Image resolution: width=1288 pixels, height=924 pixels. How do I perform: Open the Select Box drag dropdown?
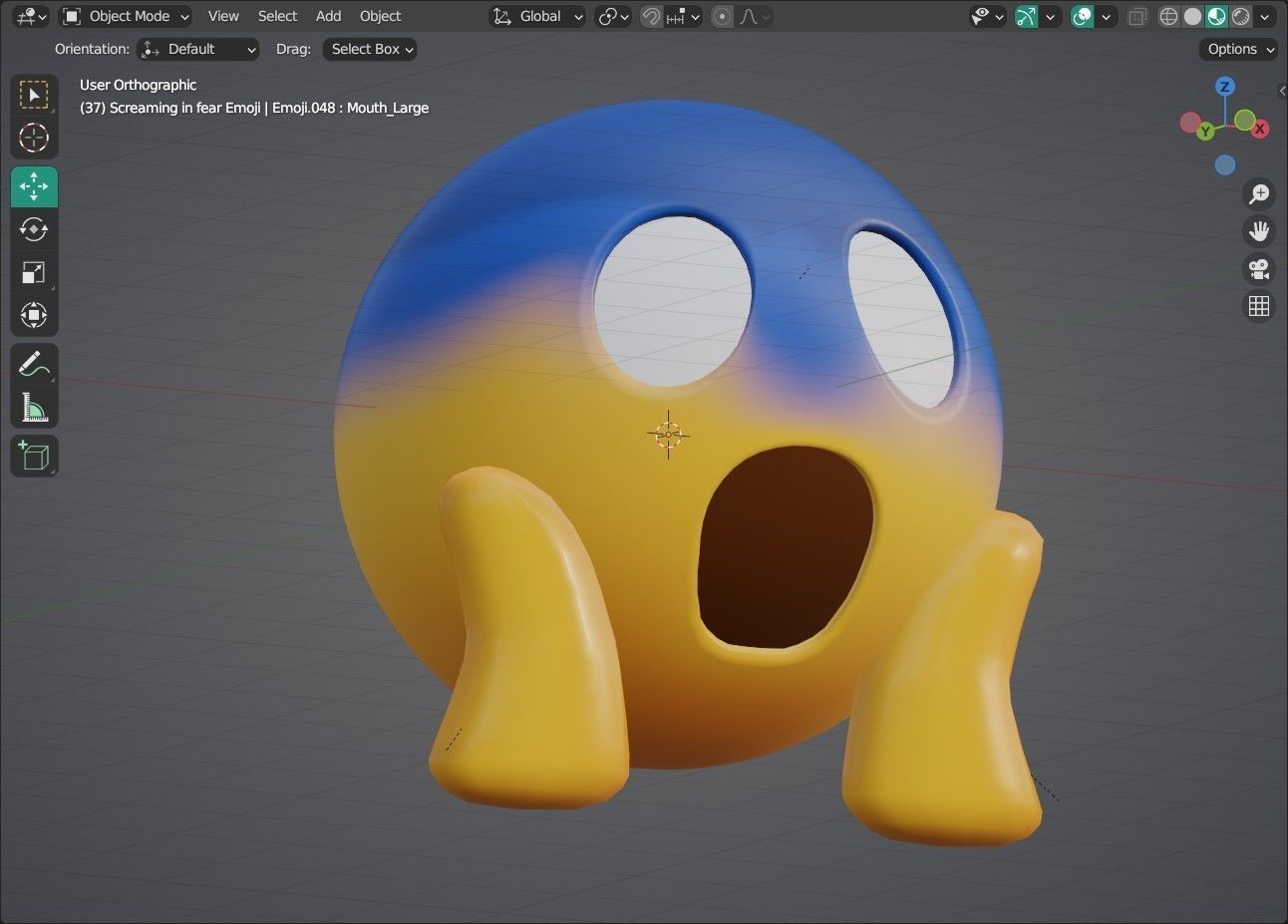[x=369, y=49]
